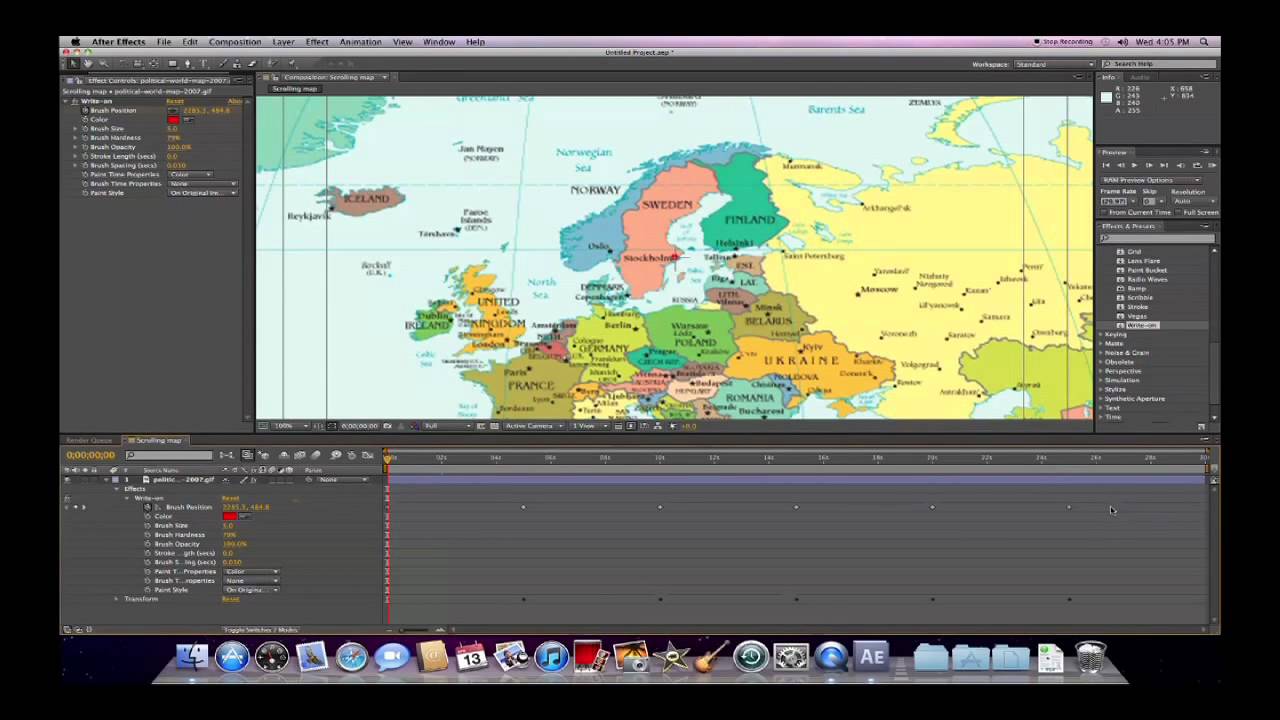Select the Hand tool

(88, 64)
